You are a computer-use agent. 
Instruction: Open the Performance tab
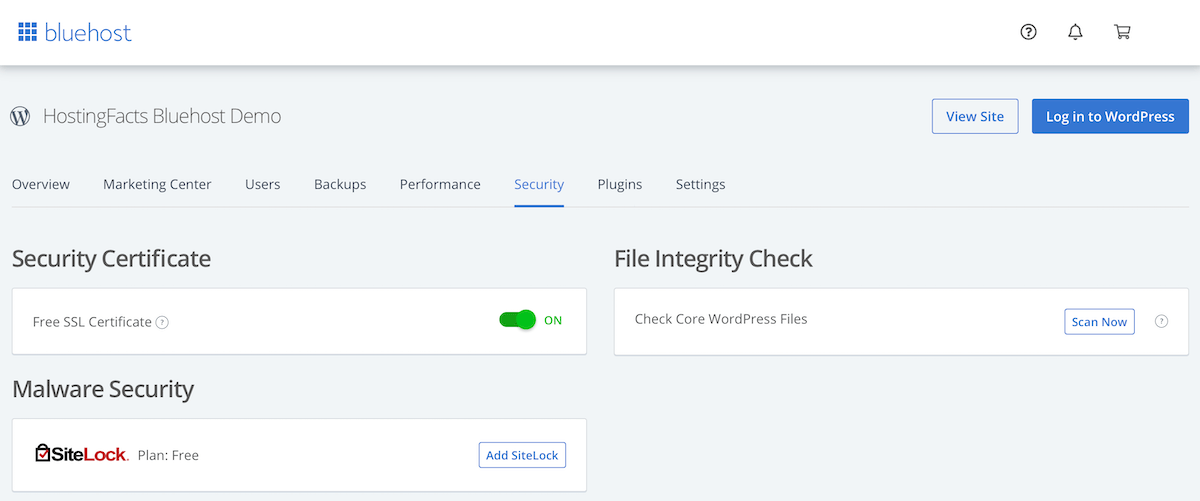(x=440, y=184)
